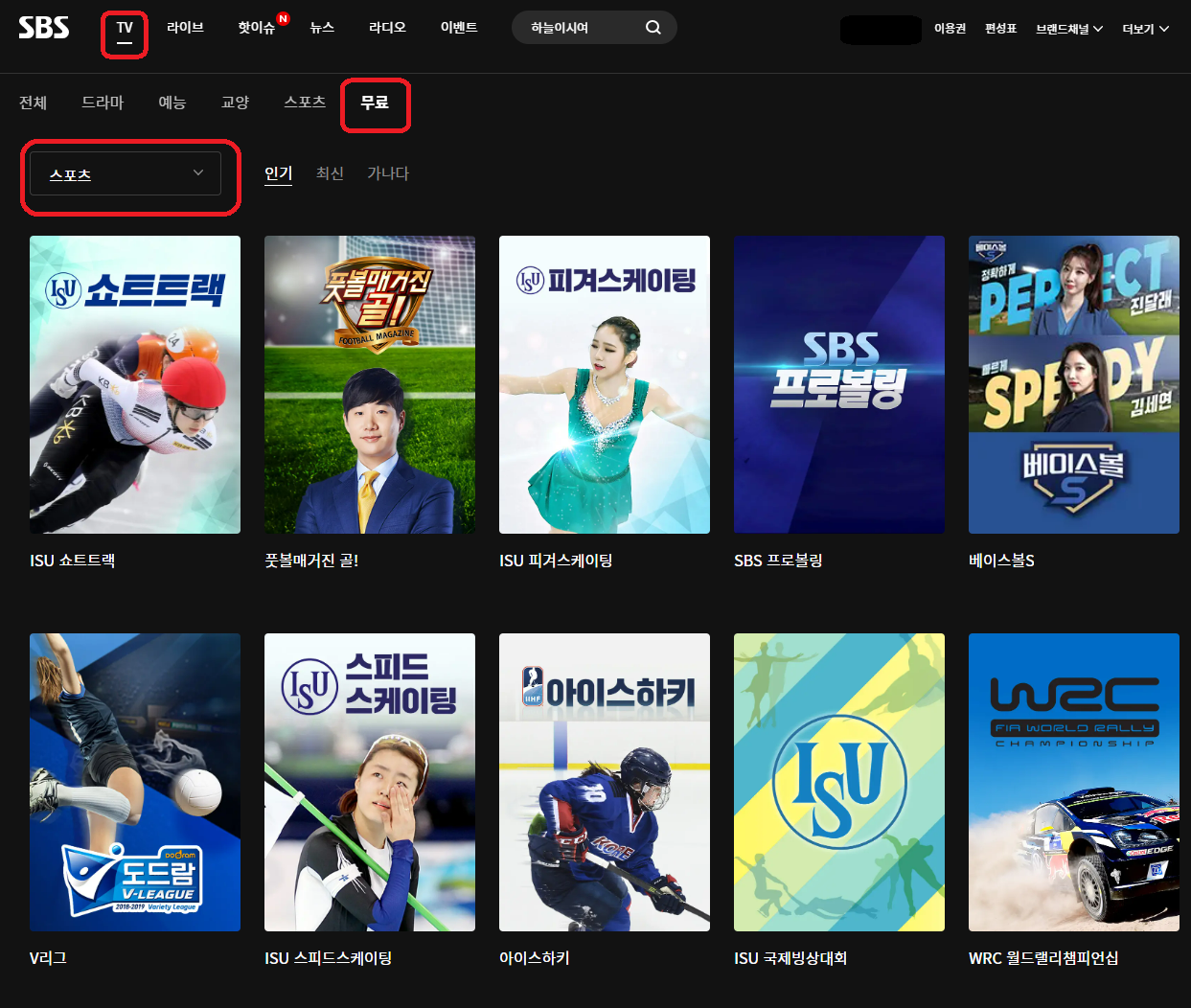Click the 아이스하키 title text
1191x1008 pixels.
pyautogui.click(x=535, y=958)
